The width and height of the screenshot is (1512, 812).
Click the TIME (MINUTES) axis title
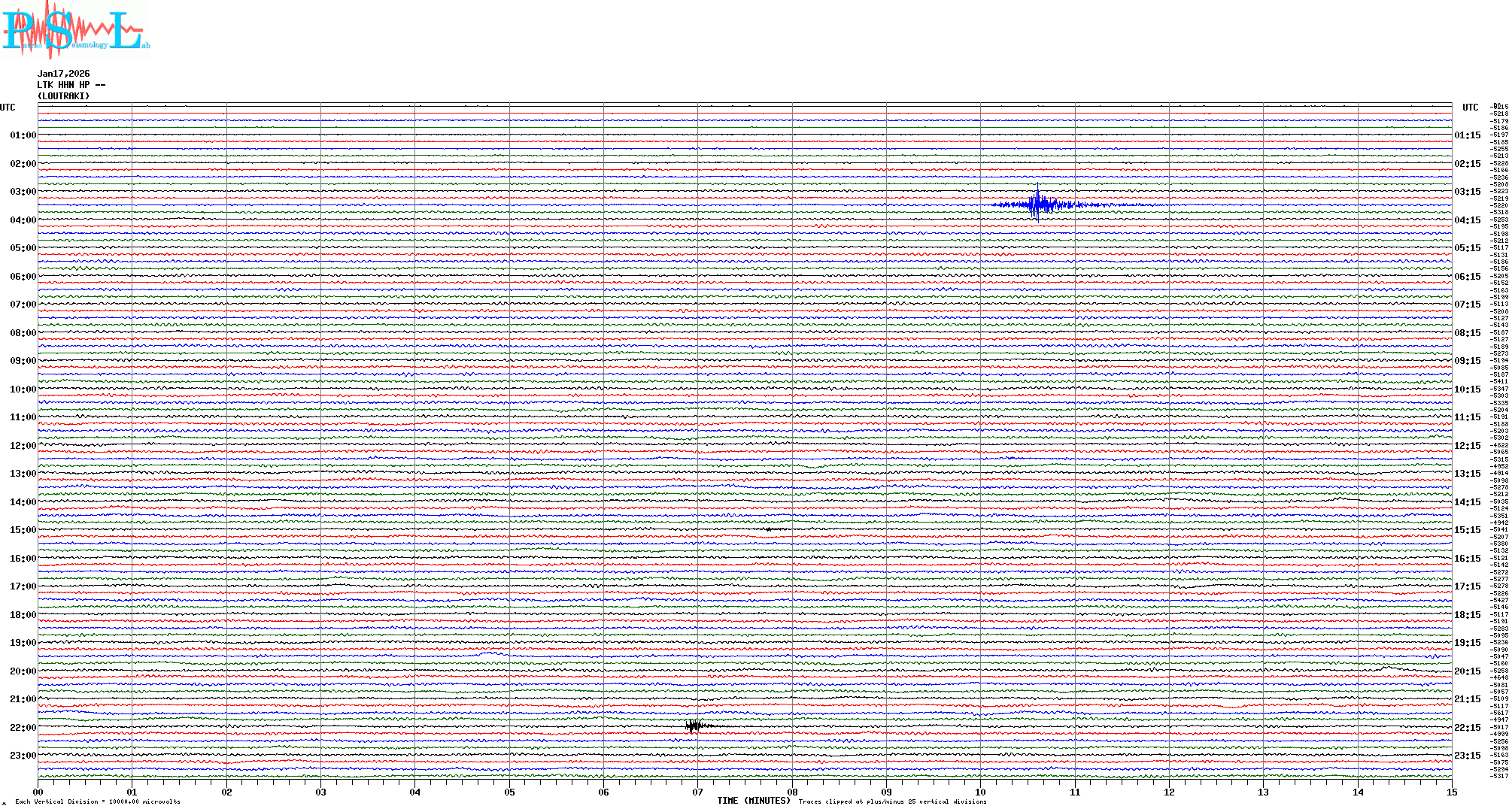pyautogui.click(x=754, y=801)
